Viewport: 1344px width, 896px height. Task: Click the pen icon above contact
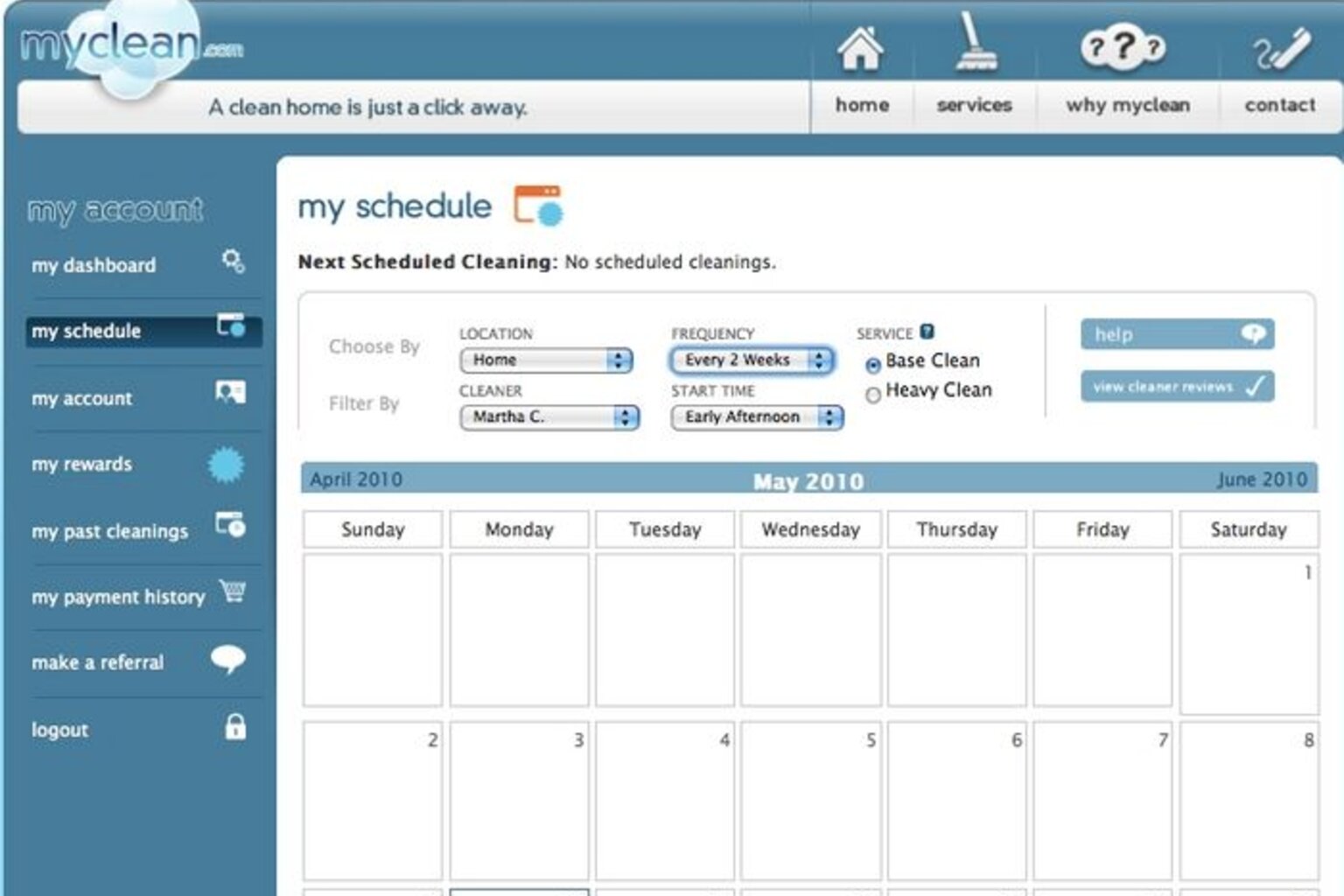[1282, 49]
